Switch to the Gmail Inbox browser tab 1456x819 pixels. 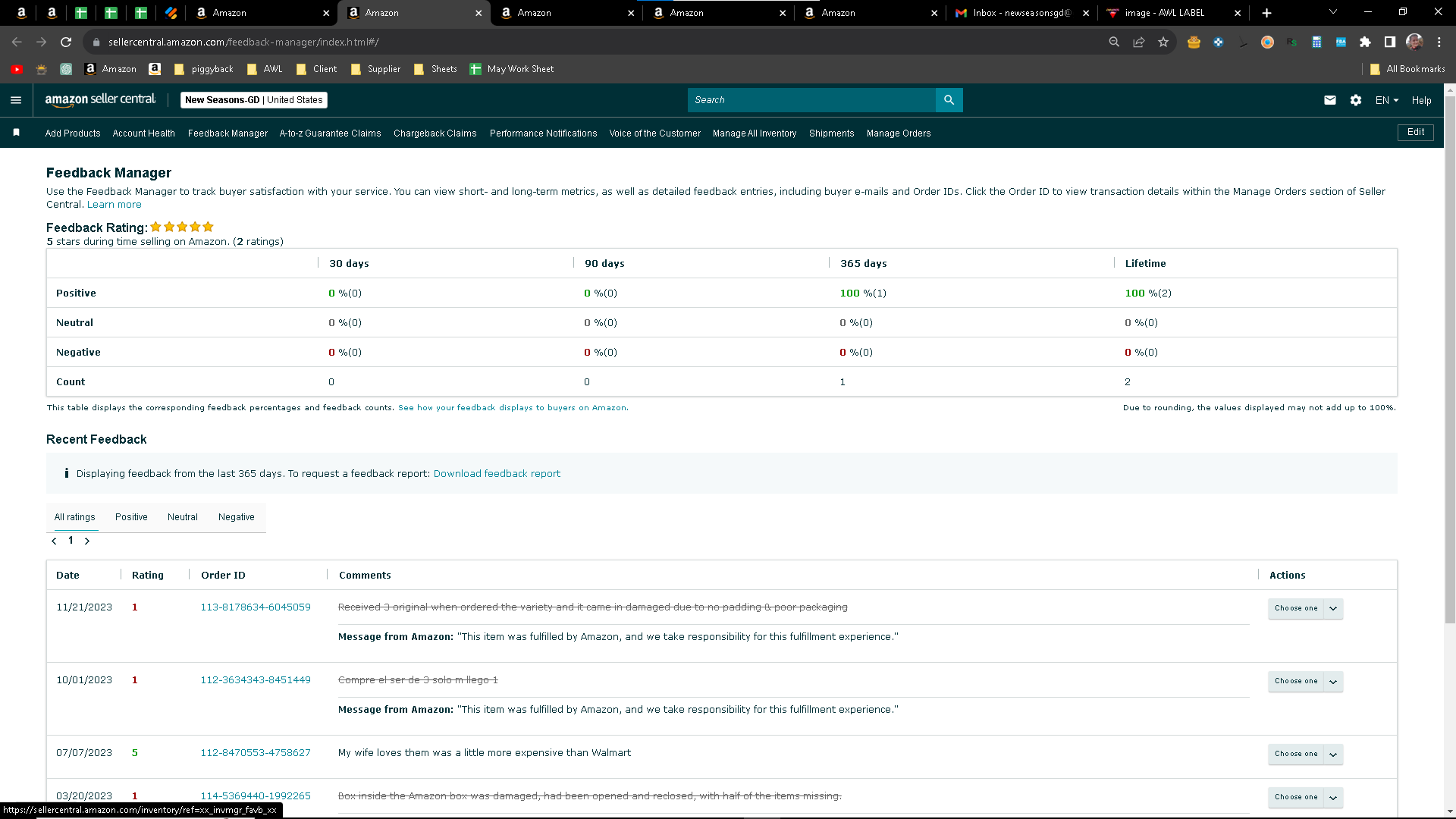click(x=1021, y=13)
